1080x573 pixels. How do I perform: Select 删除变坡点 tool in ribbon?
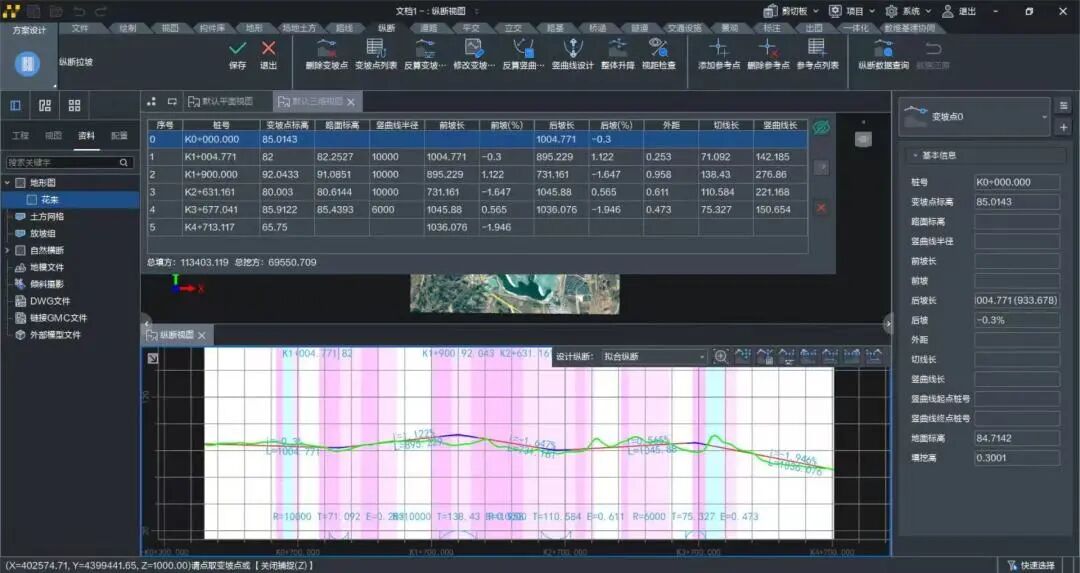point(326,48)
